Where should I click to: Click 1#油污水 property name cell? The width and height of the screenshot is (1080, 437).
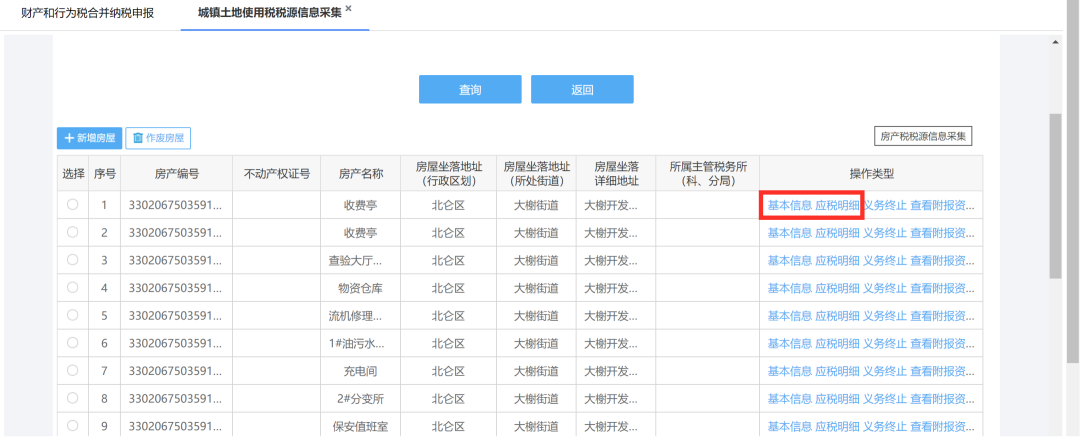click(x=360, y=343)
